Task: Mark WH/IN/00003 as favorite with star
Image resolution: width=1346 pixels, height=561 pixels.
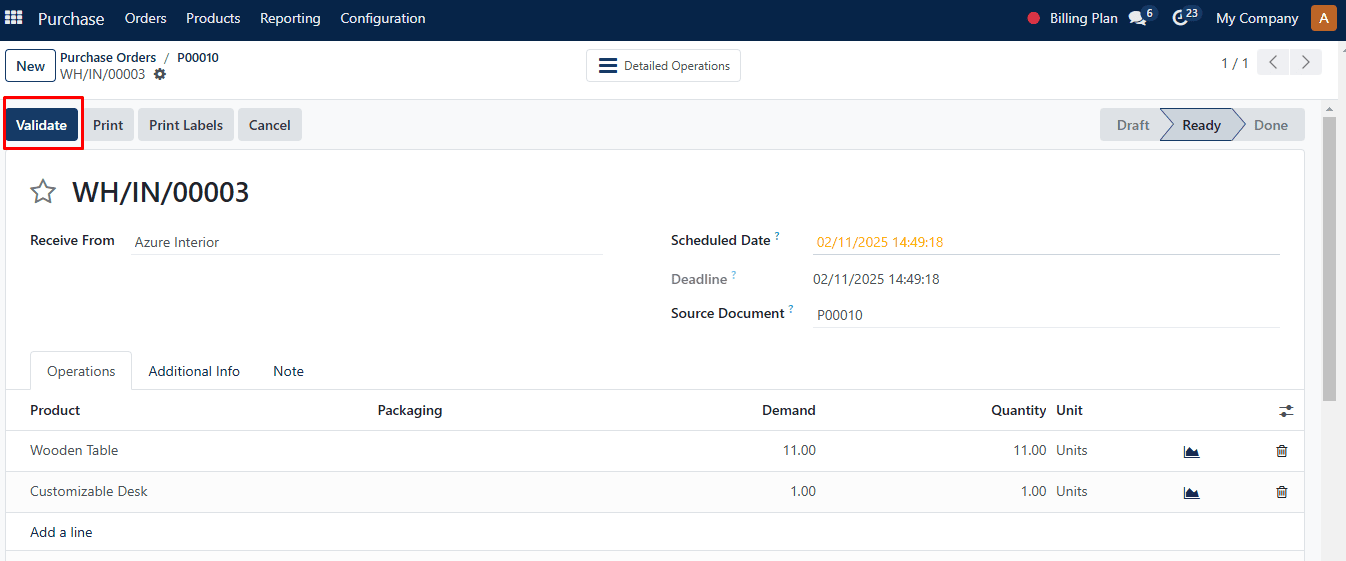Action: pos(43,192)
